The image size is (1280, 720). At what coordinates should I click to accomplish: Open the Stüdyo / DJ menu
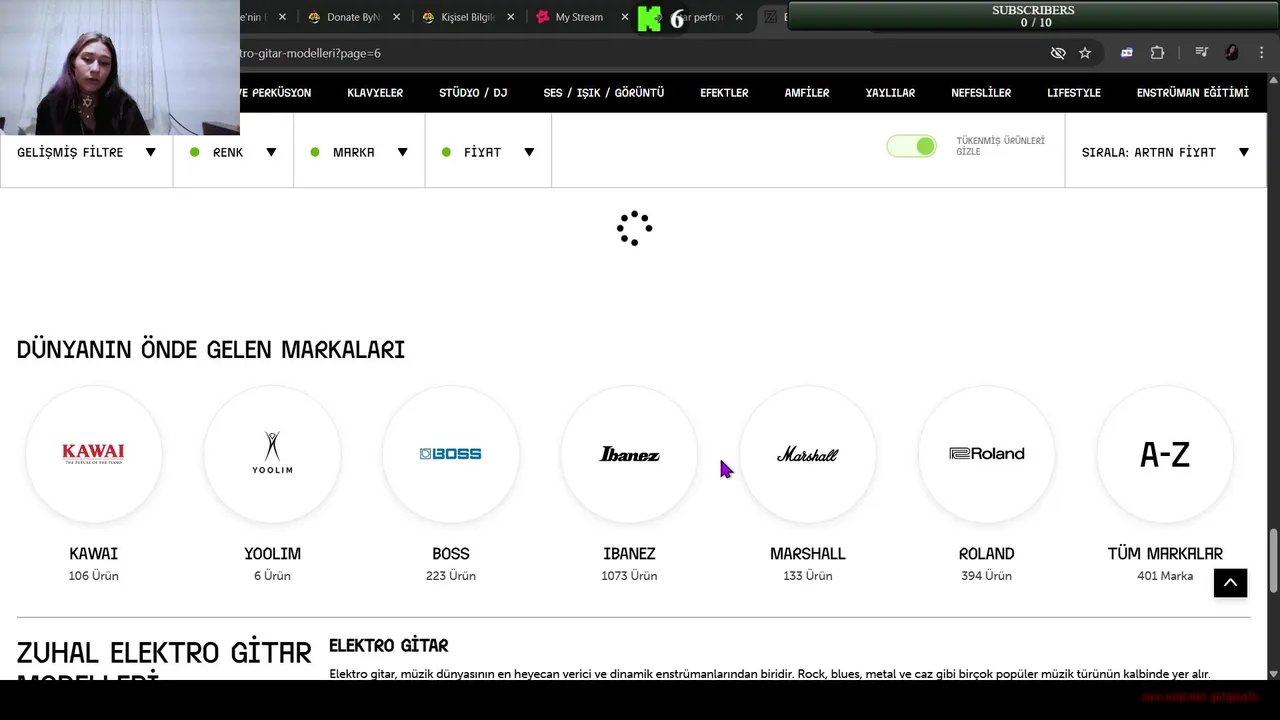(x=473, y=93)
